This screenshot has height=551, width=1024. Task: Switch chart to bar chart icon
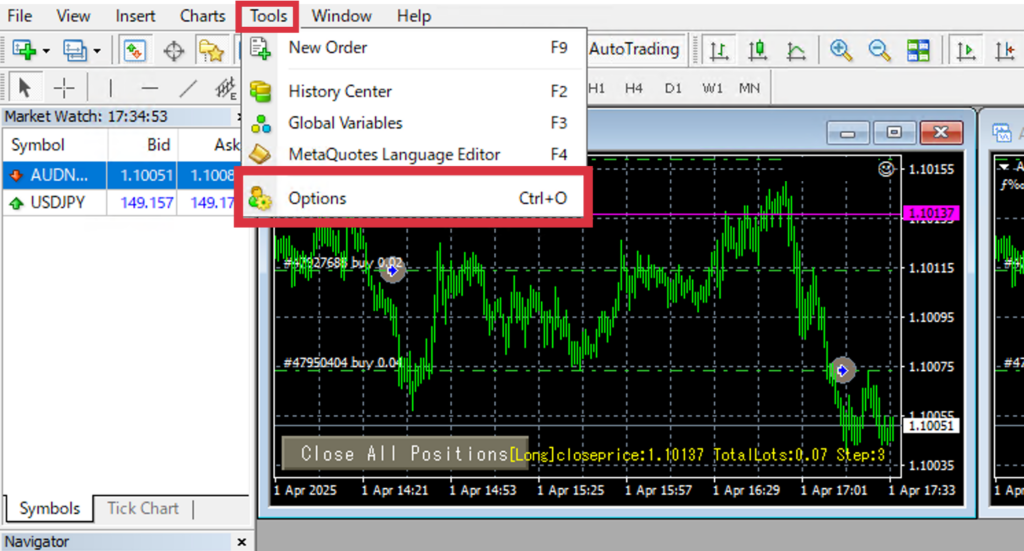point(719,50)
